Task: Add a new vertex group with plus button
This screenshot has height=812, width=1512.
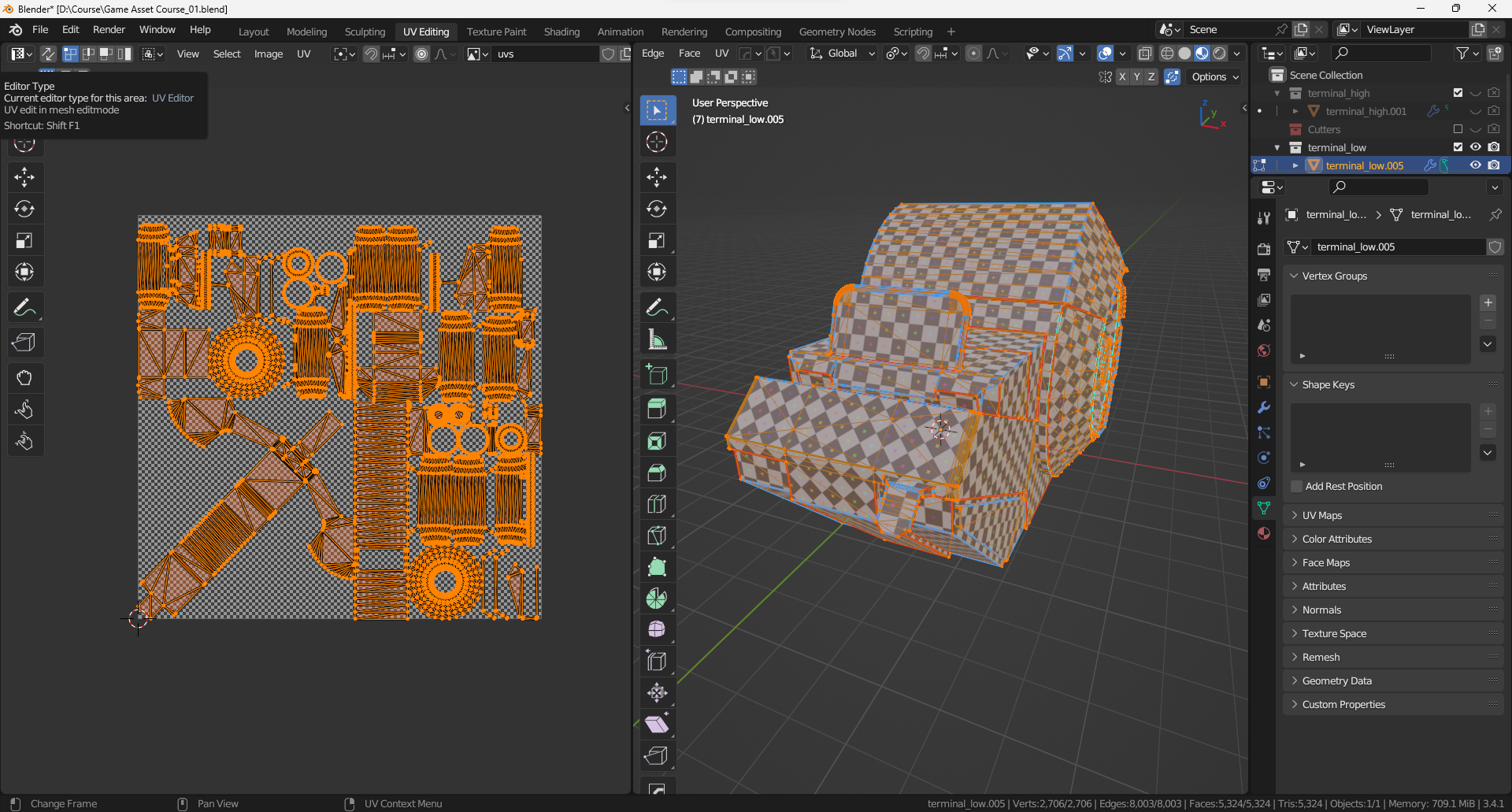Action: tap(1488, 302)
